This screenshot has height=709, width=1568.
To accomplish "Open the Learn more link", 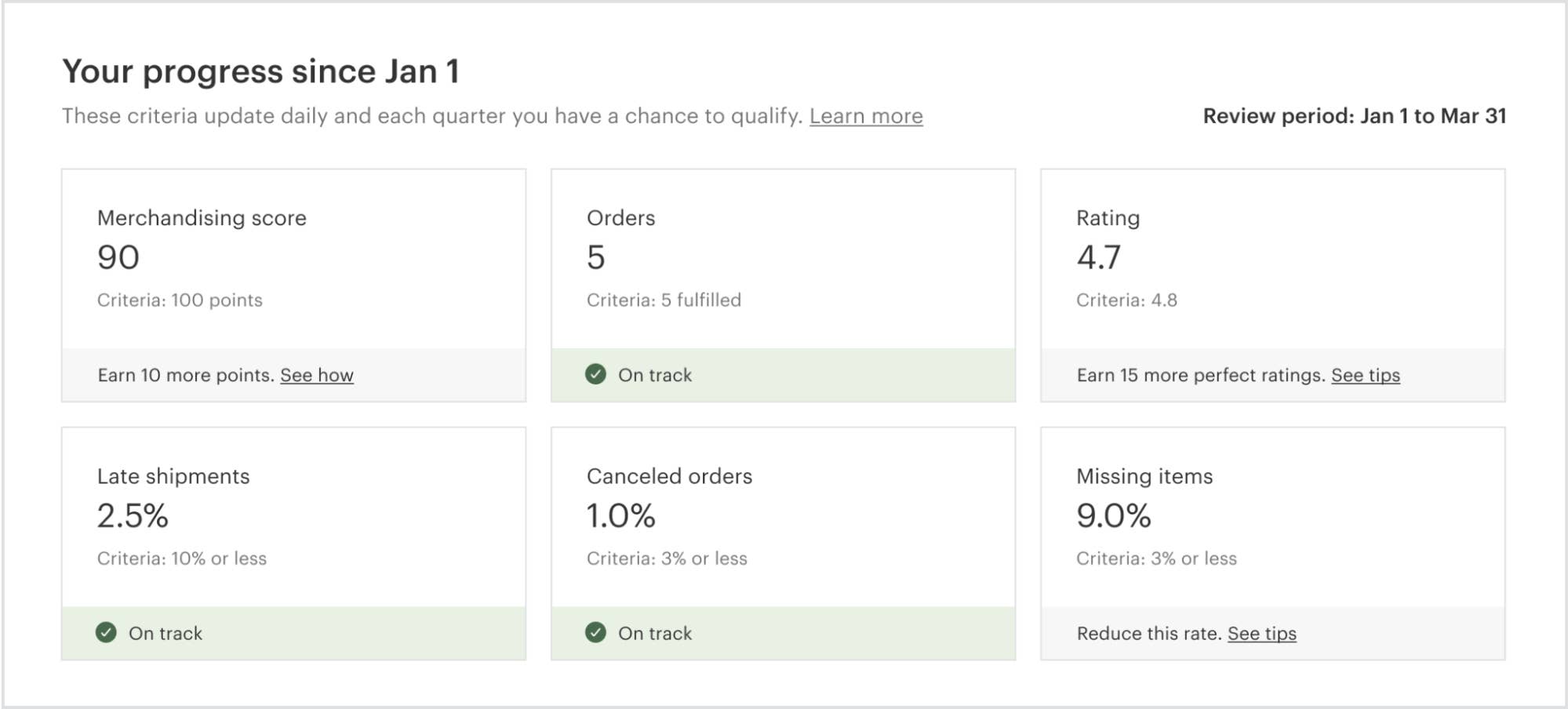I will [866, 116].
